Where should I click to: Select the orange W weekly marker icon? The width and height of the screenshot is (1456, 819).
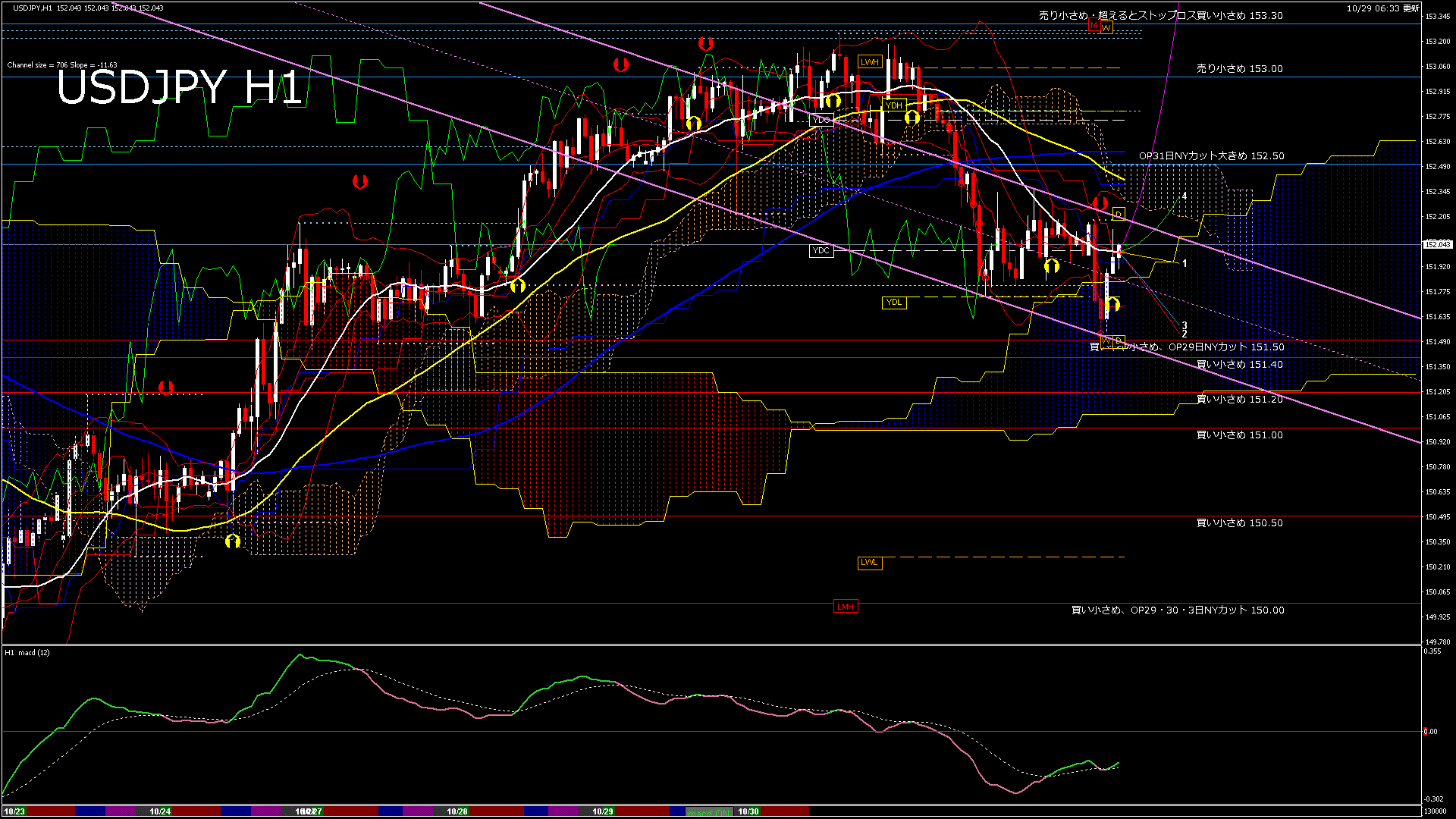[1106, 27]
